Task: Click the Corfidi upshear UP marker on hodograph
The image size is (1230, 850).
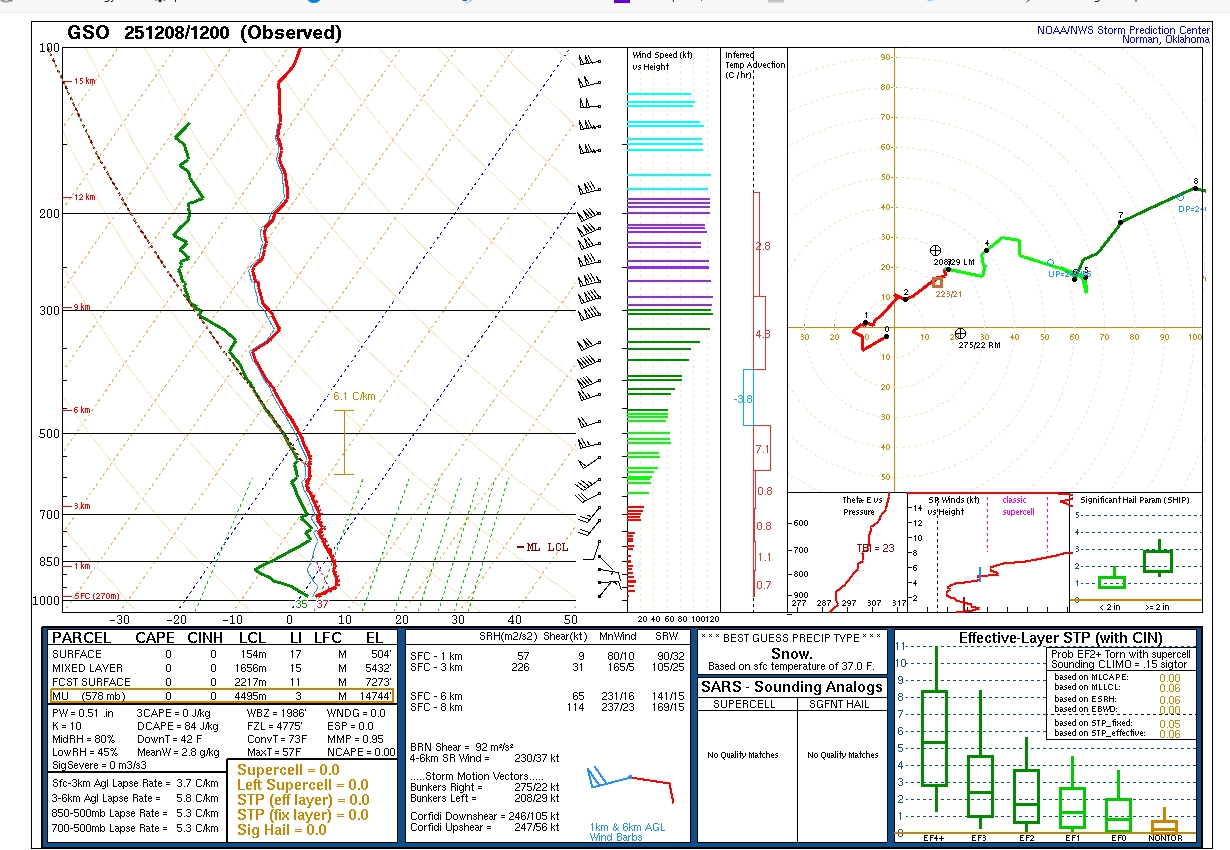Action: point(1050,263)
